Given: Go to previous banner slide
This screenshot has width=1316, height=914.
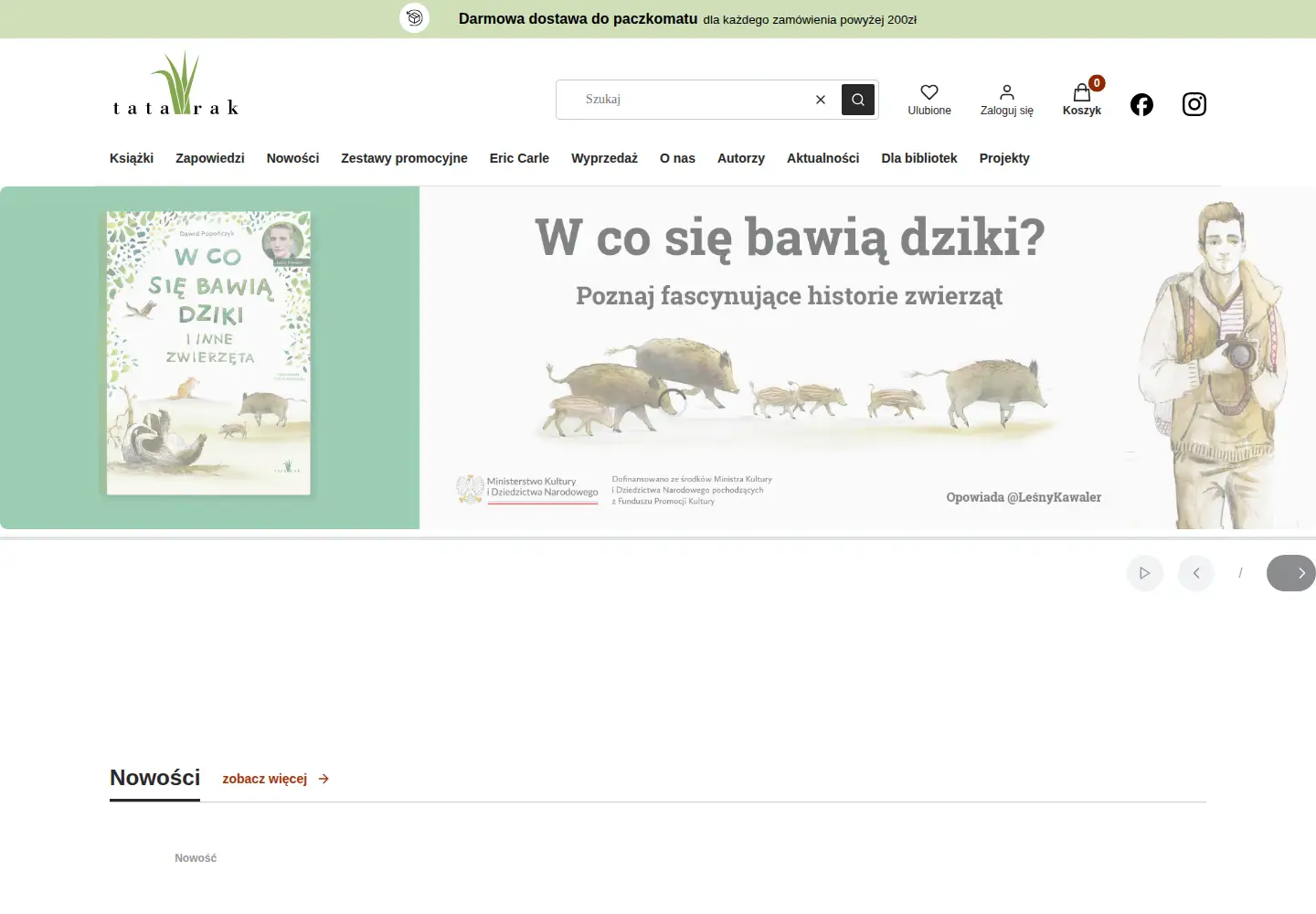Looking at the screenshot, I should (1196, 573).
